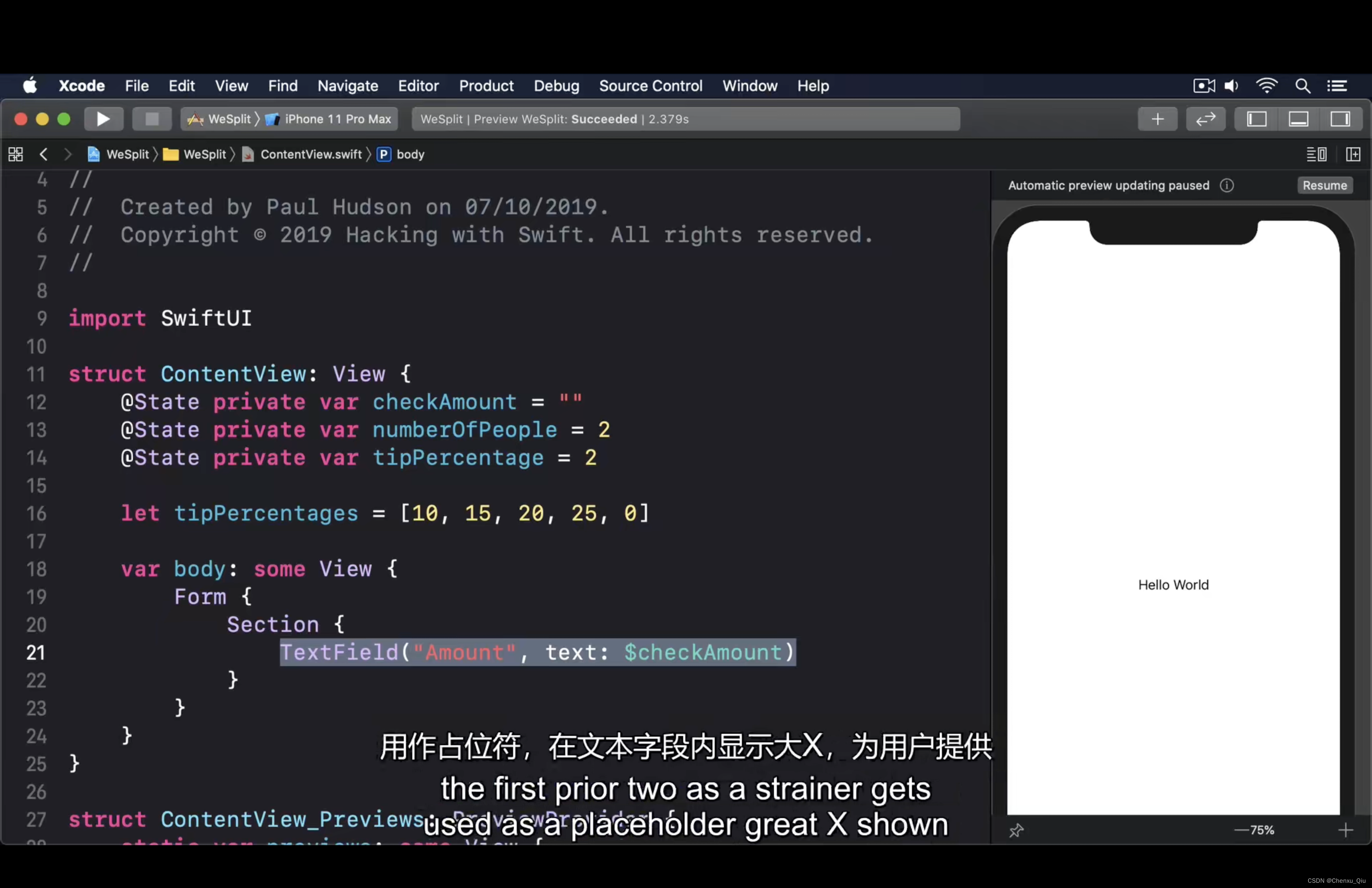Click the Stop square button
Image resolution: width=1372 pixels, height=888 pixels.
tap(152, 119)
